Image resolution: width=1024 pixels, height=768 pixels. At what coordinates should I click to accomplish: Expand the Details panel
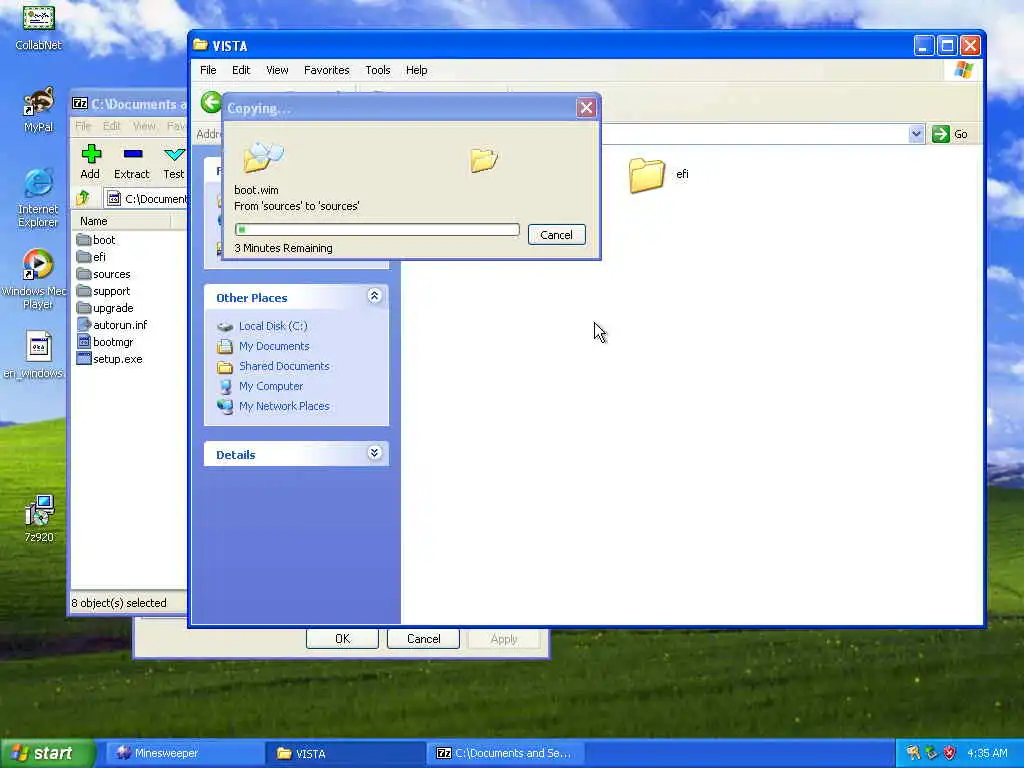pos(374,453)
